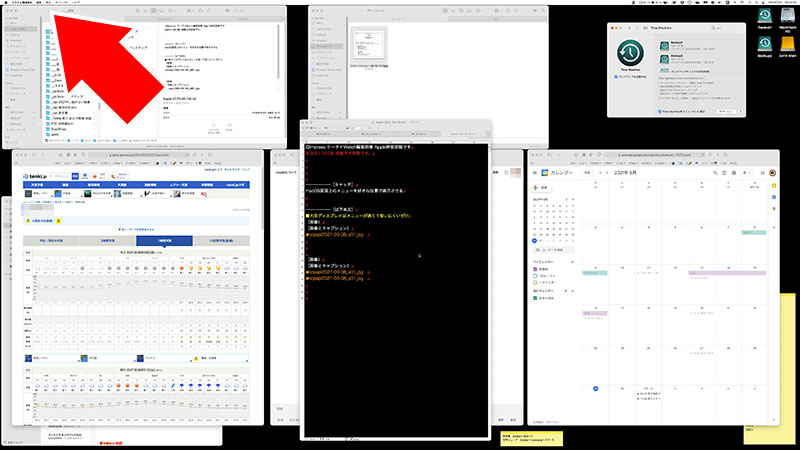Open Google apps grid in Calendar window
800x450 pixels.
coord(762,173)
